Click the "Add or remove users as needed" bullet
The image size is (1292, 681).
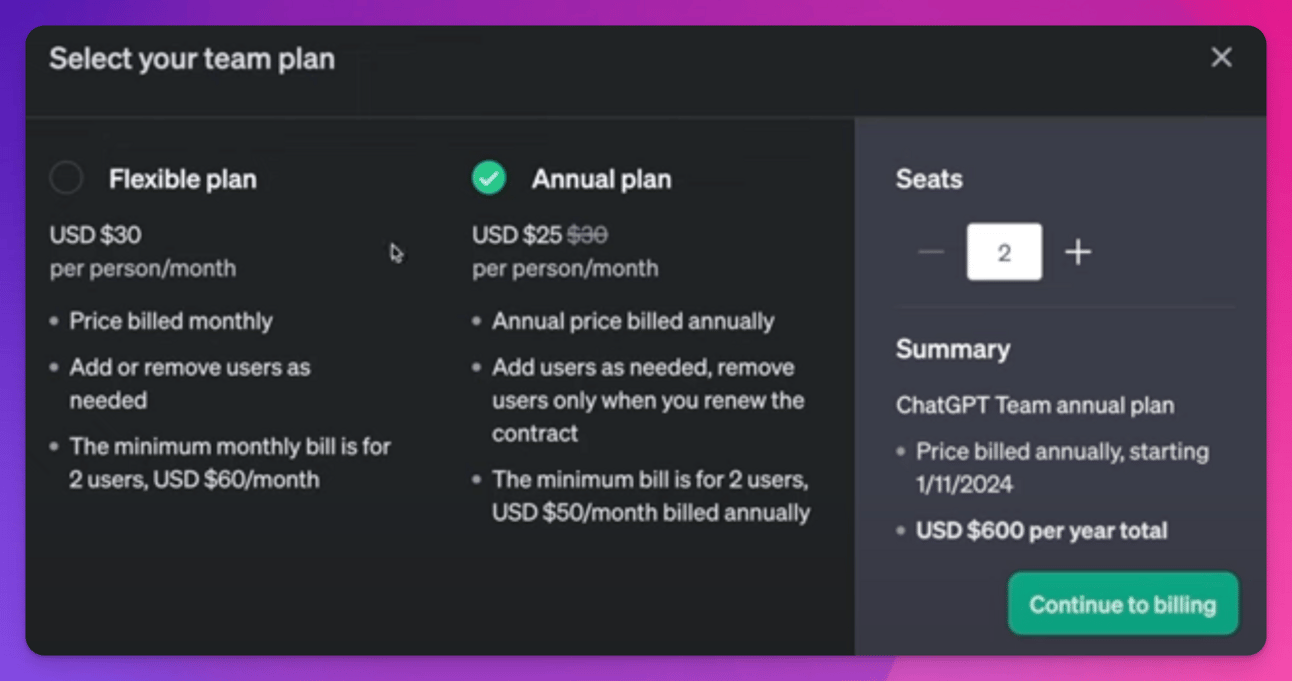pyautogui.click(x=189, y=383)
